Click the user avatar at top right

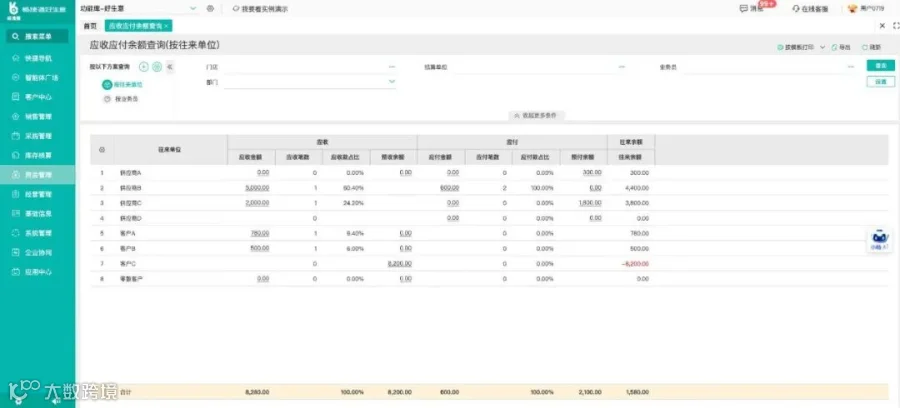852,9
